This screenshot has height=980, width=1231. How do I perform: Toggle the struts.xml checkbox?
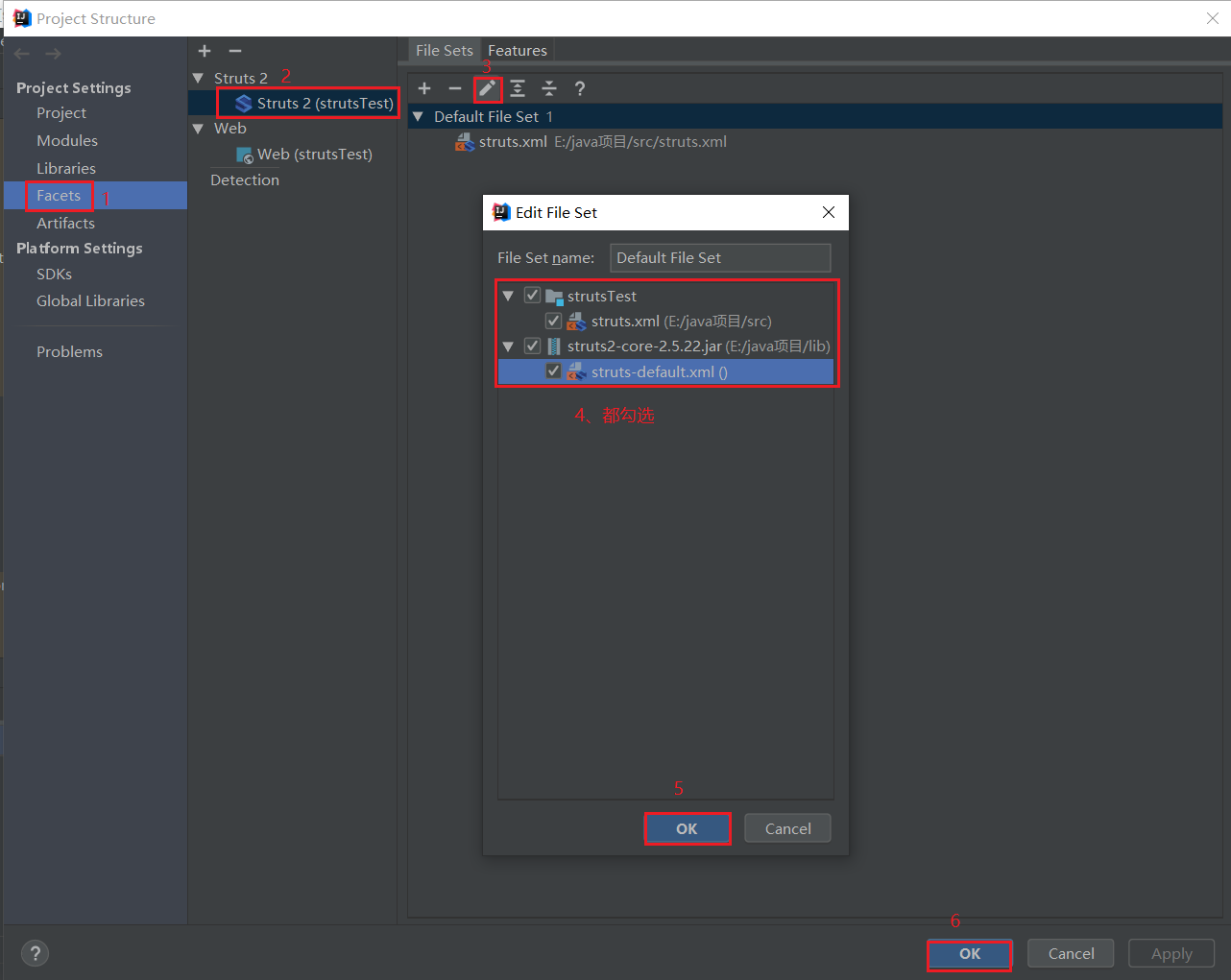(x=553, y=321)
